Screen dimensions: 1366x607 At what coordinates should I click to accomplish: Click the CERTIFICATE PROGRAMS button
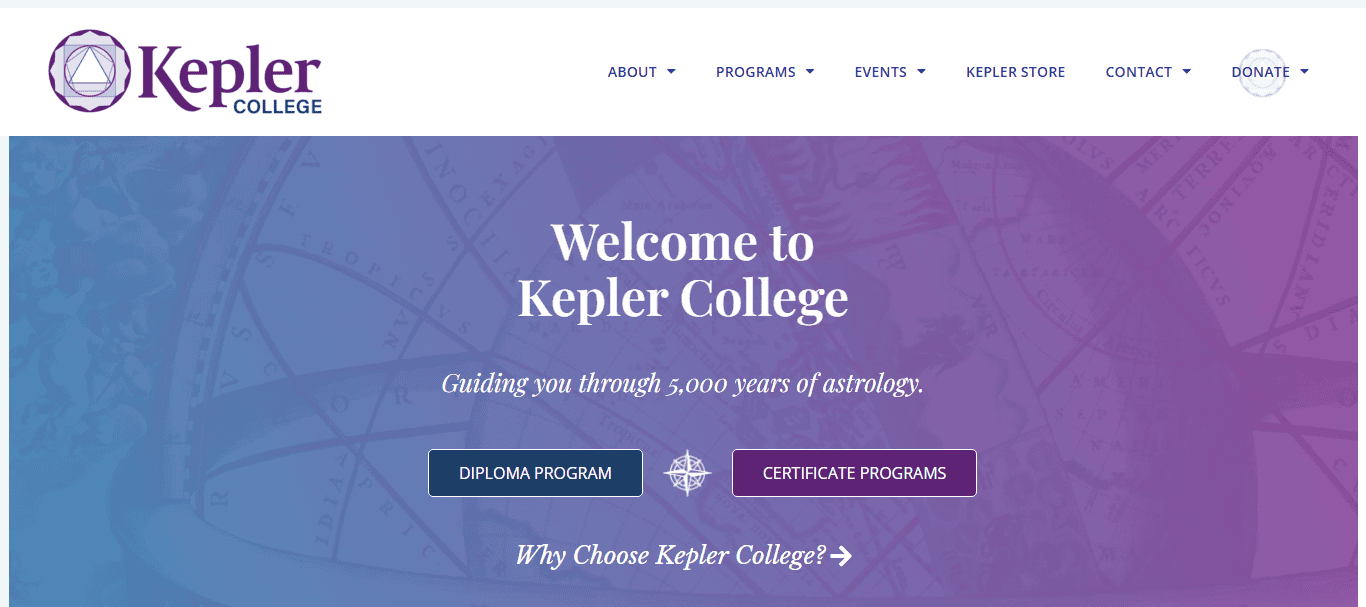click(x=854, y=472)
